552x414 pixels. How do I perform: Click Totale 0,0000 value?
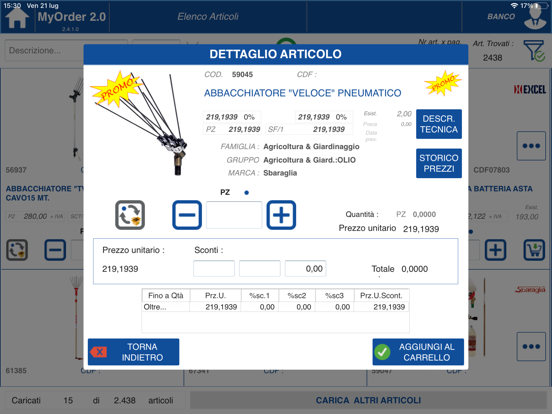414,269
